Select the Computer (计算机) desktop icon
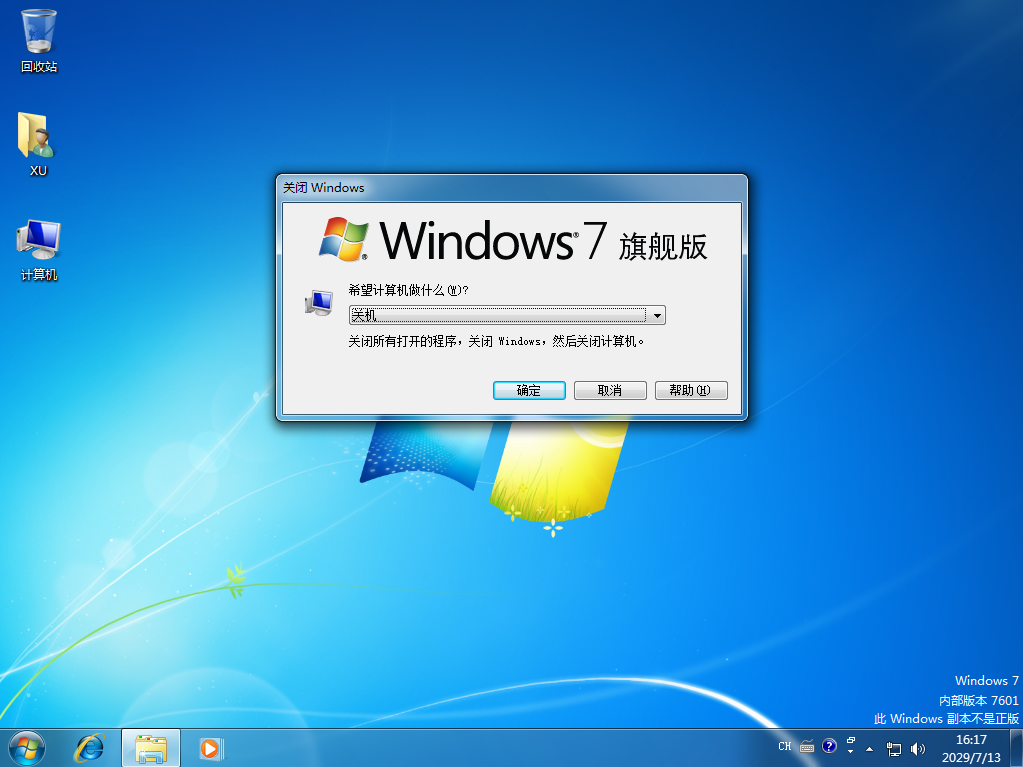Image resolution: width=1023 pixels, height=767 pixels. 38,248
